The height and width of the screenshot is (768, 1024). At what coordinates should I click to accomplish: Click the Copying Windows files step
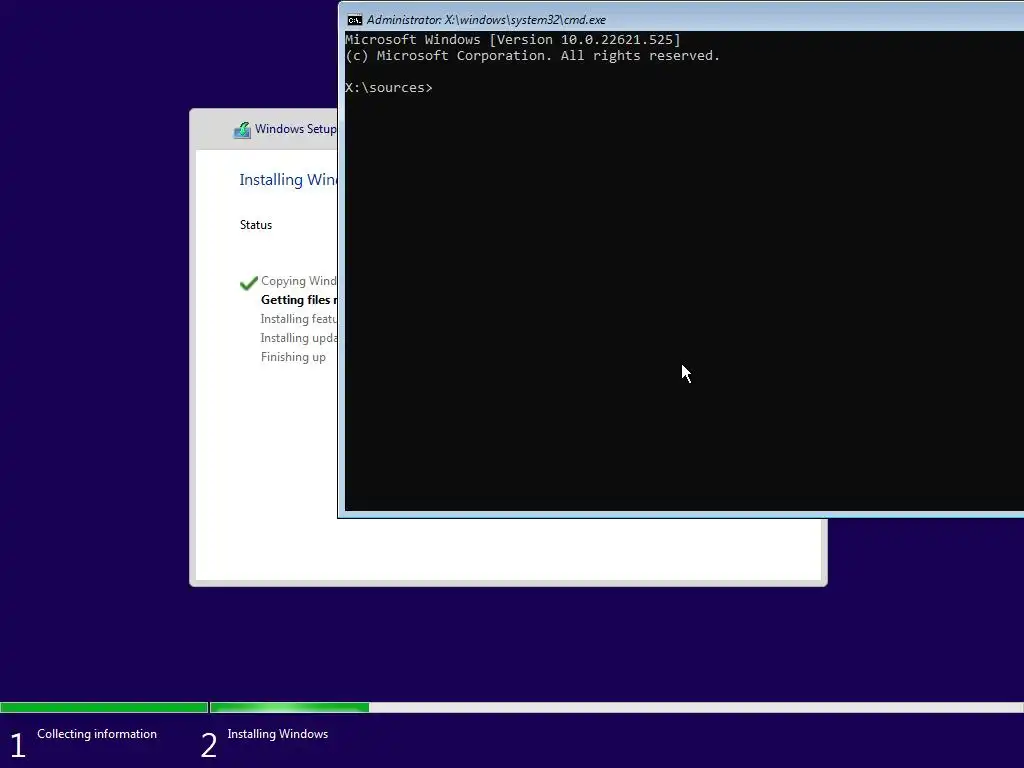point(298,281)
